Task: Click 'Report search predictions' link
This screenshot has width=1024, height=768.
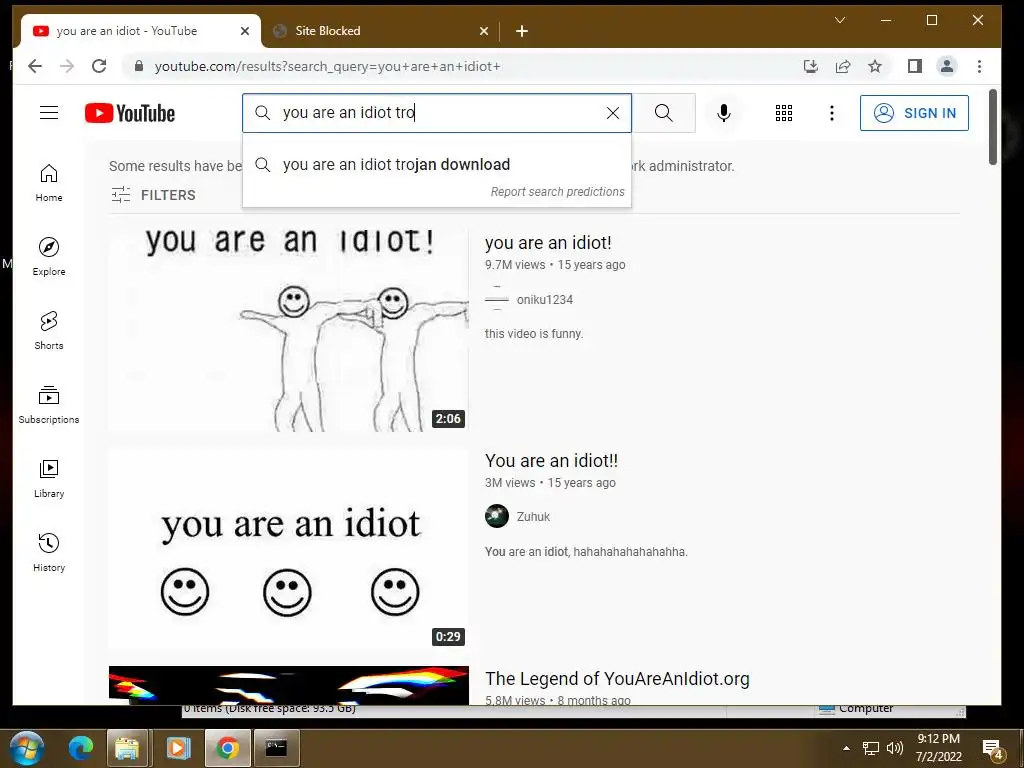Action: pos(557,191)
